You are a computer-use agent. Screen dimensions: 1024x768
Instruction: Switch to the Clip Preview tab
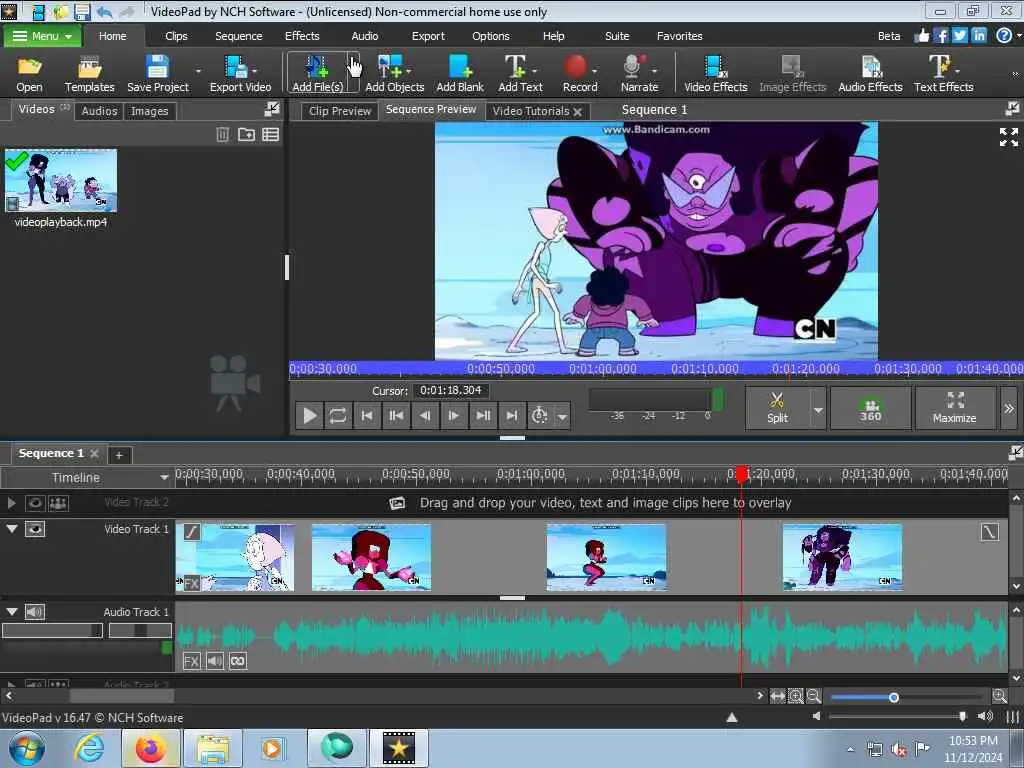[340, 111]
